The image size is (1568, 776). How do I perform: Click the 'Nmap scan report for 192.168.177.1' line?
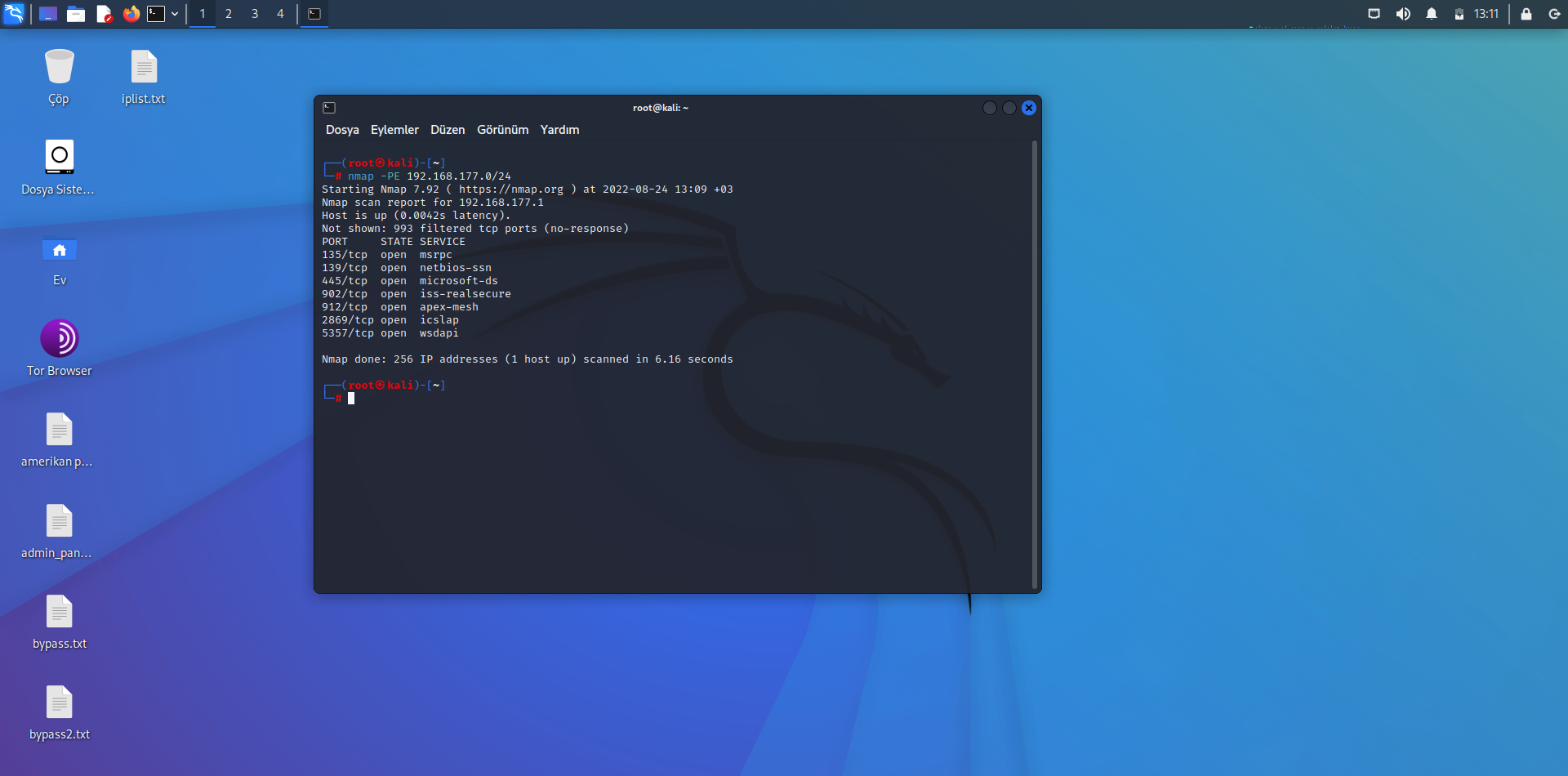tap(433, 203)
